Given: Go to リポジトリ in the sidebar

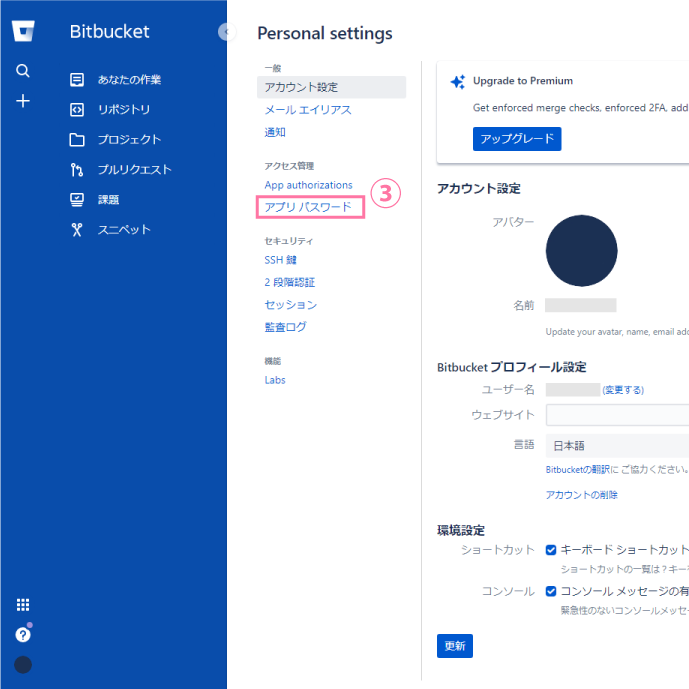Looking at the screenshot, I should (x=124, y=109).
